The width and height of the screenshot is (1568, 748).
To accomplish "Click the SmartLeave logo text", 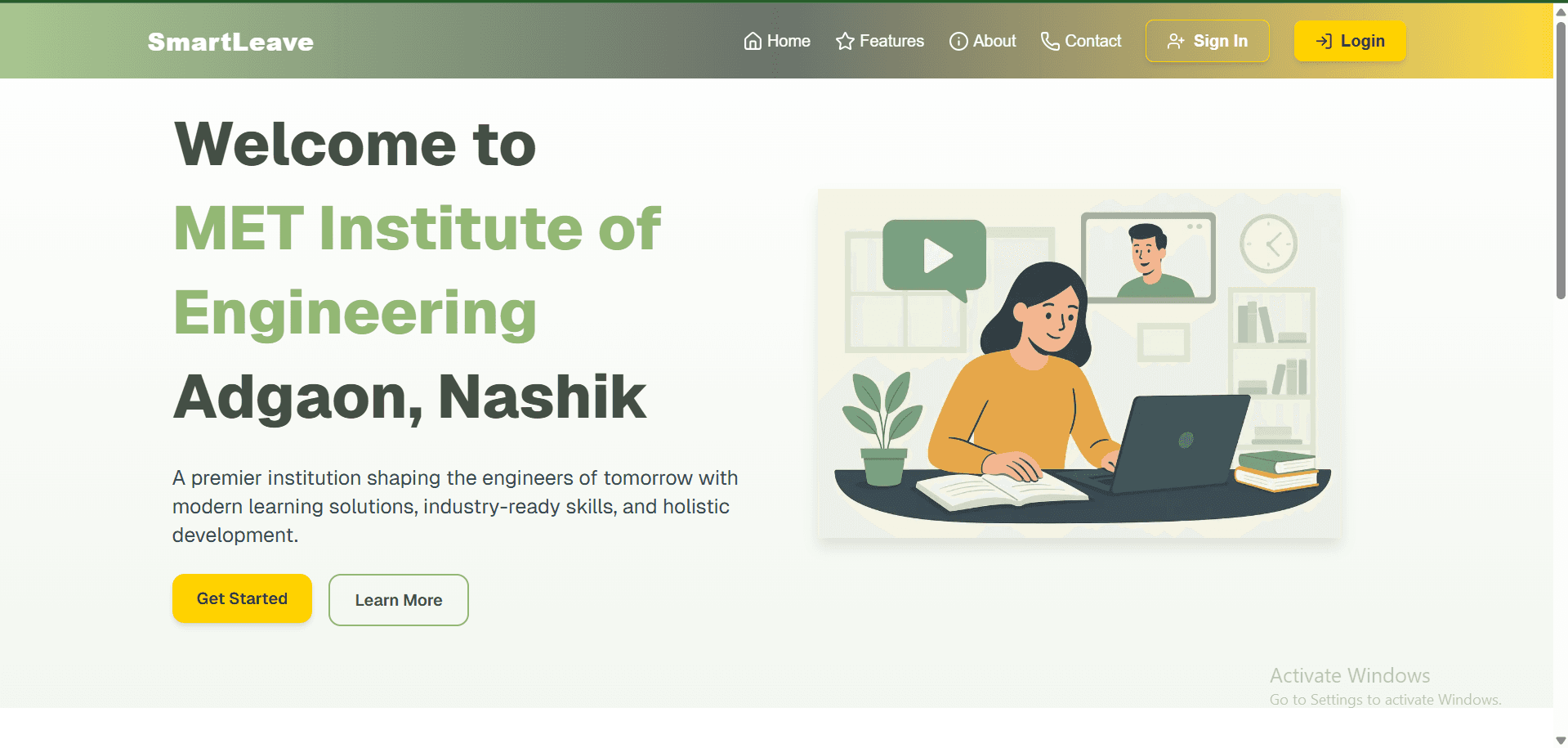I will tap(230, 42).
